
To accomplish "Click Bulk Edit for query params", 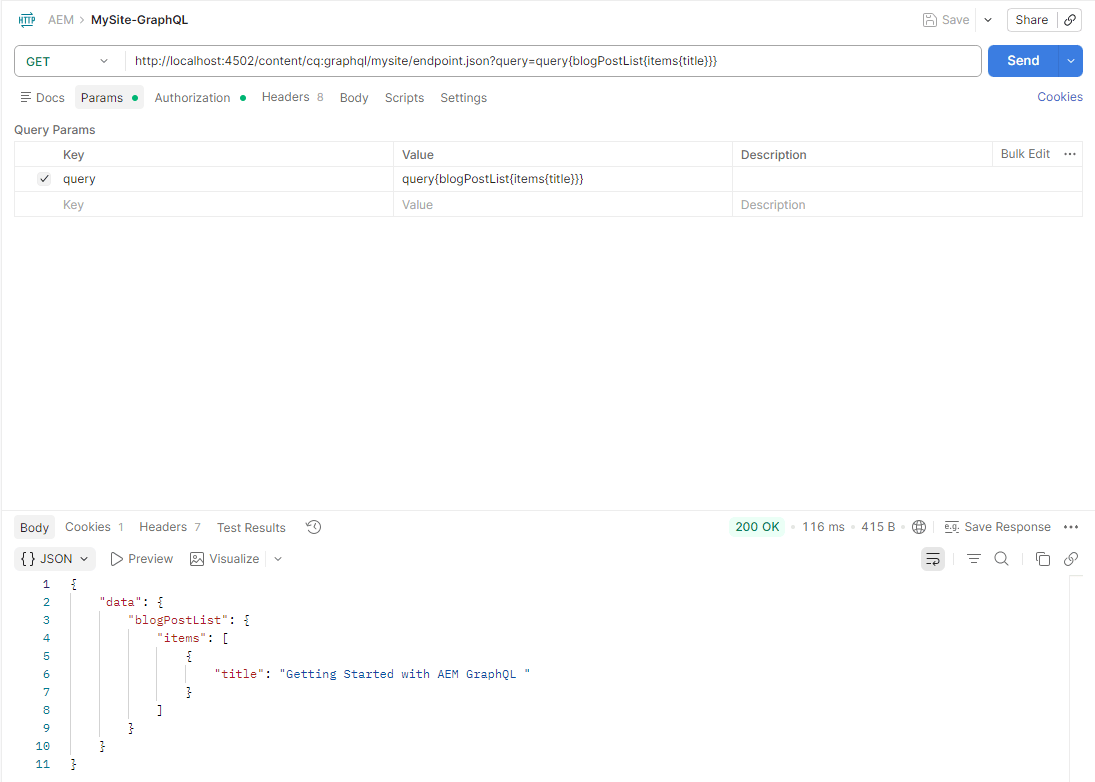I will tap(1025, 154).
